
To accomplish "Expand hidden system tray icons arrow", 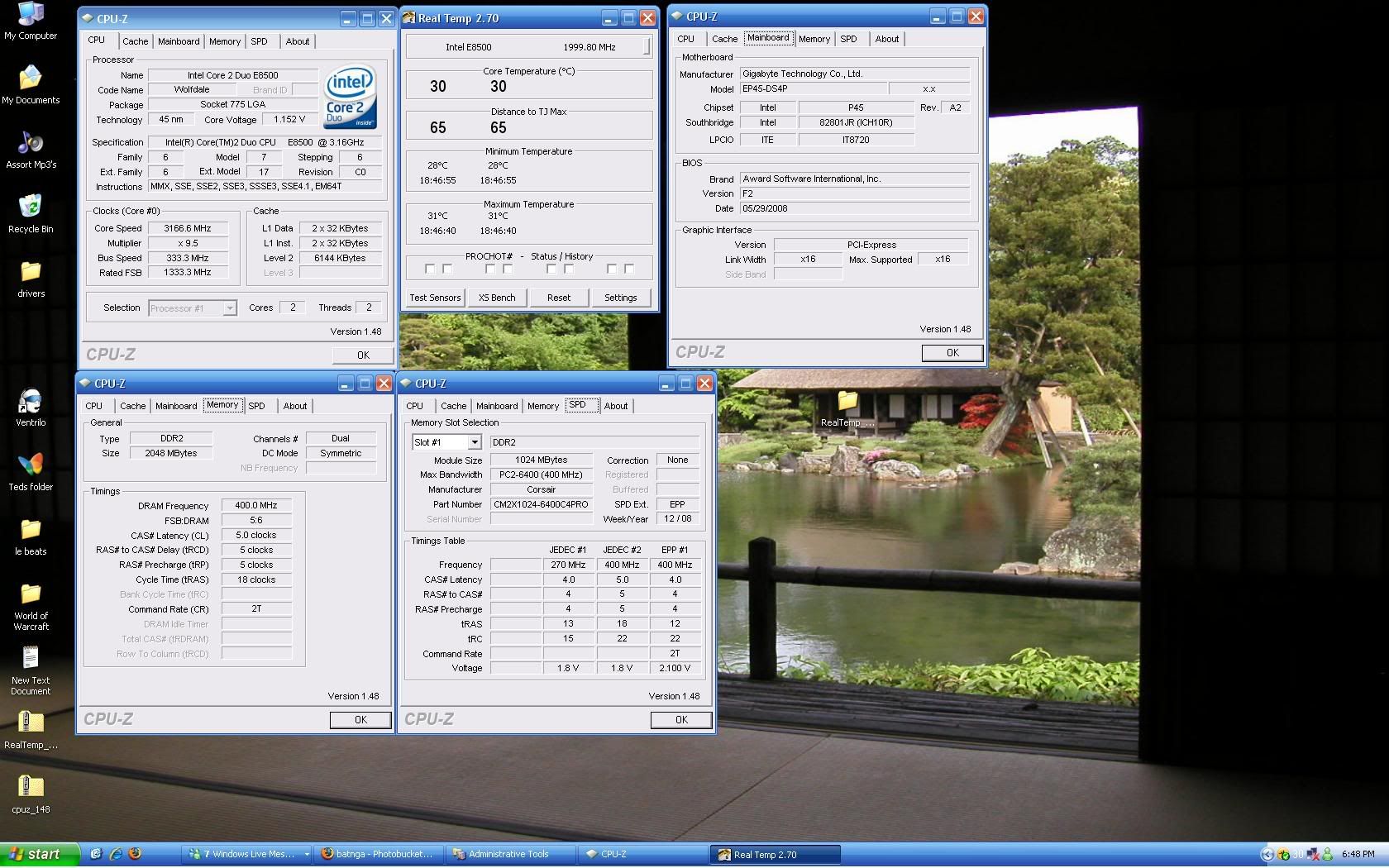I will pyautogui.click(x=1267, y=854).
